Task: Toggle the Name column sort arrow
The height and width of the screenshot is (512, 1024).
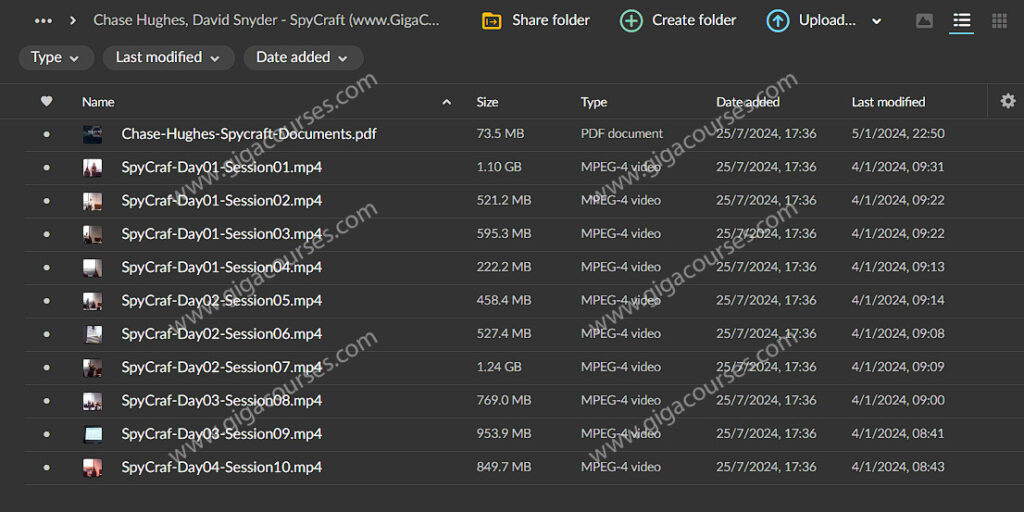Action: click(x=446, y=102)
